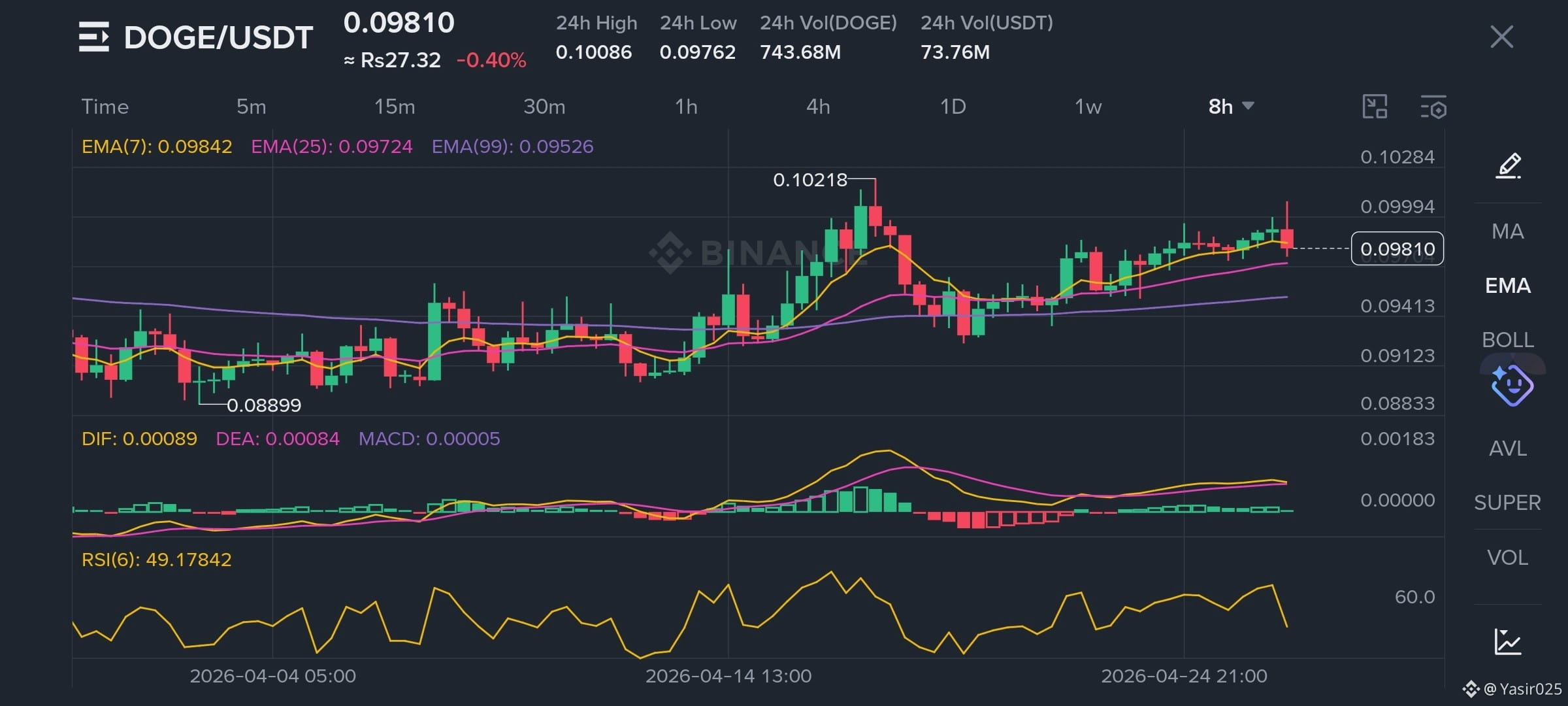
Task: Toggle the VOL indicator
Action: click(1508, 558)
